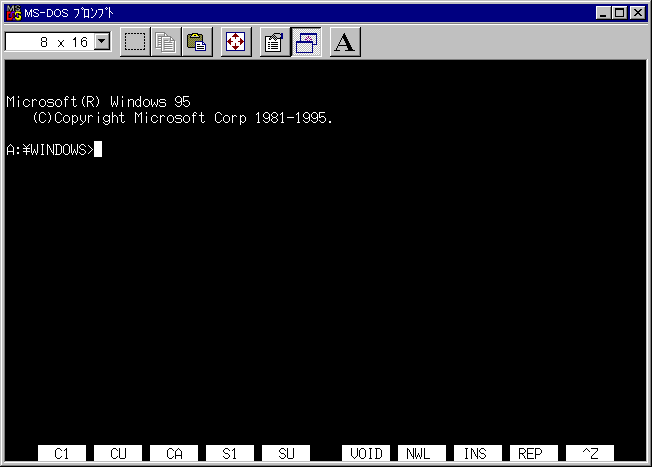Image resolution: width=652 pixels, height=467 pixels.
Task: Open the MS-DOS system menu icon
Action: (x=14, y=13)
